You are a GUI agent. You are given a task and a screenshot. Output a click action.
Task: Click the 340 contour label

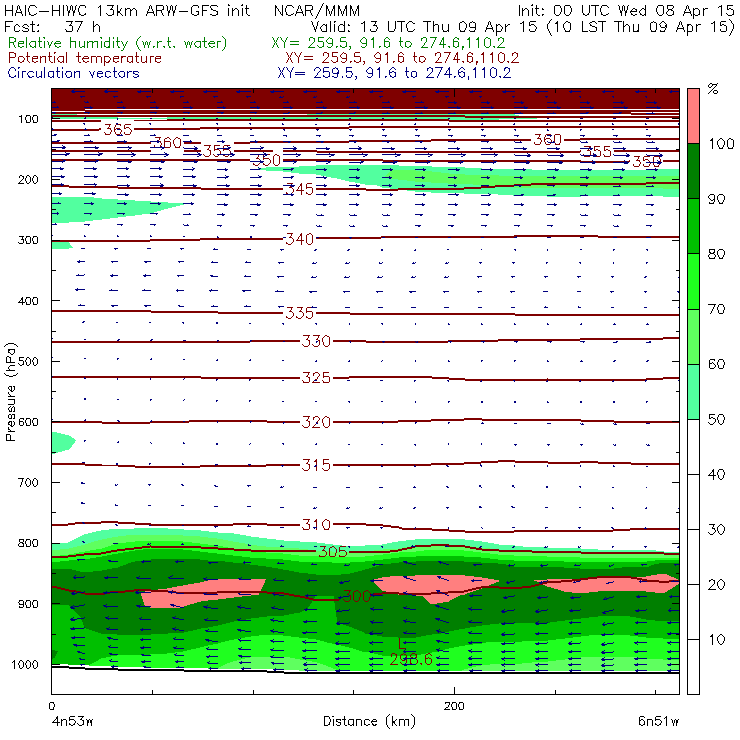299,239
